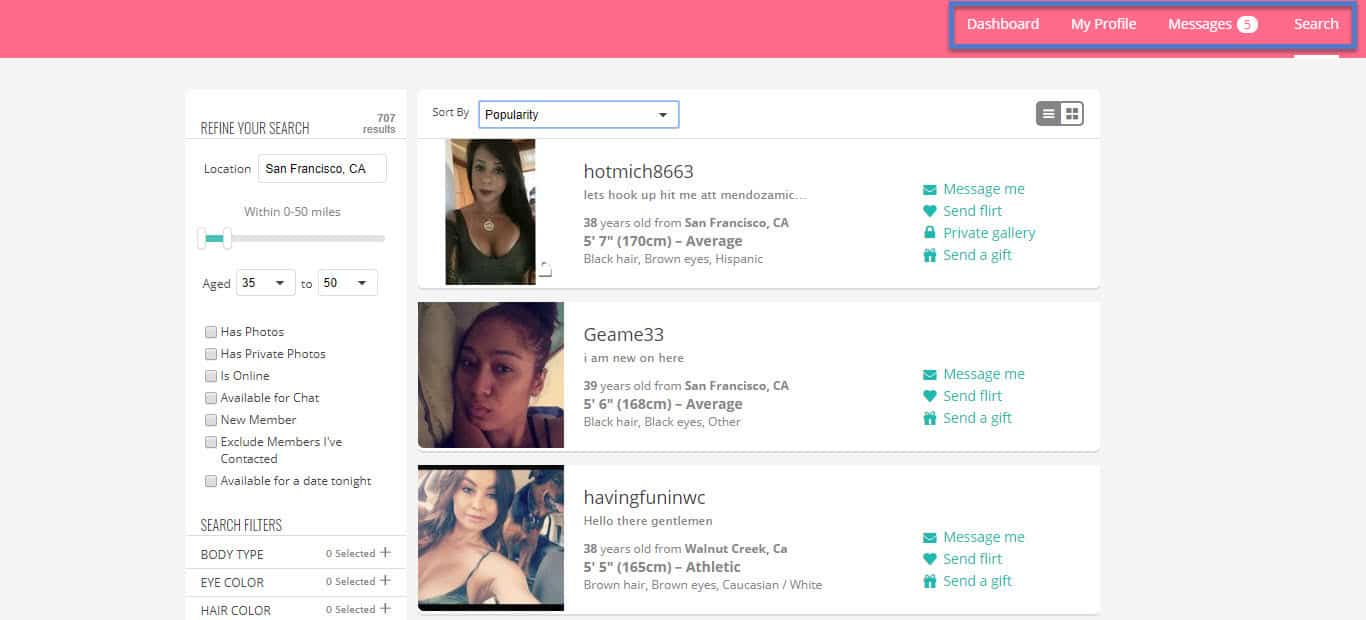
Task: Click heart icon in havingfuninwc row
Action: point(930,559)
